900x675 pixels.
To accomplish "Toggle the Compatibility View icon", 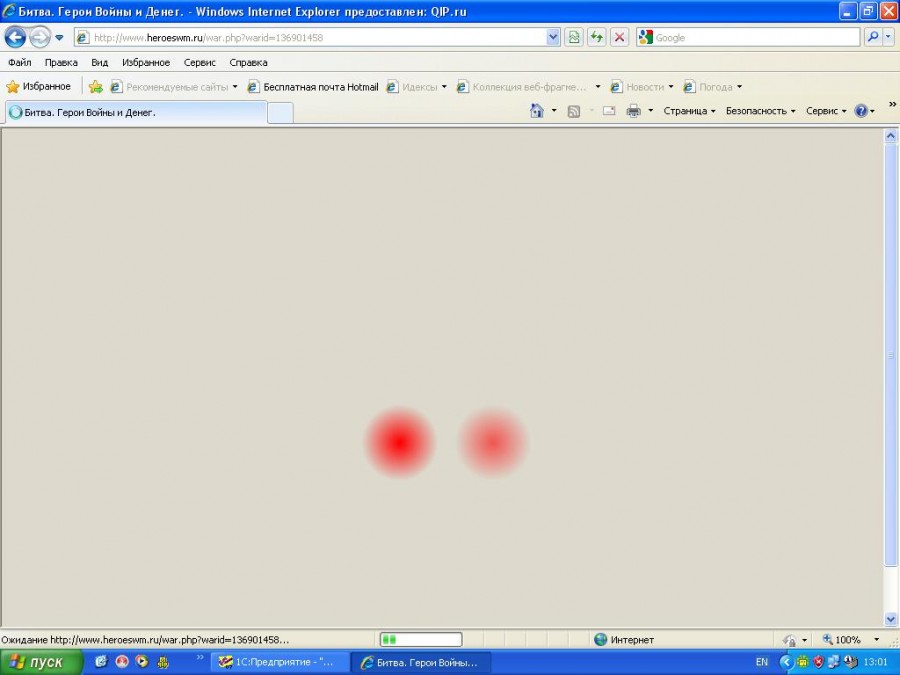I will pos(573,38).
